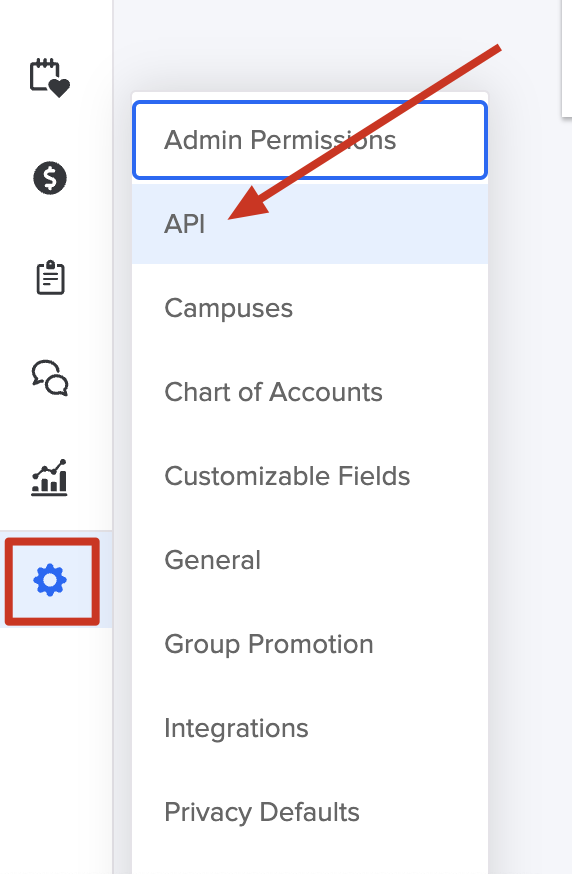Image resolution: width=572 pixels, height=874 pixels.
Task: Open the Campuses settings entry
Action: pyautogui.click(x=310, y=308)
